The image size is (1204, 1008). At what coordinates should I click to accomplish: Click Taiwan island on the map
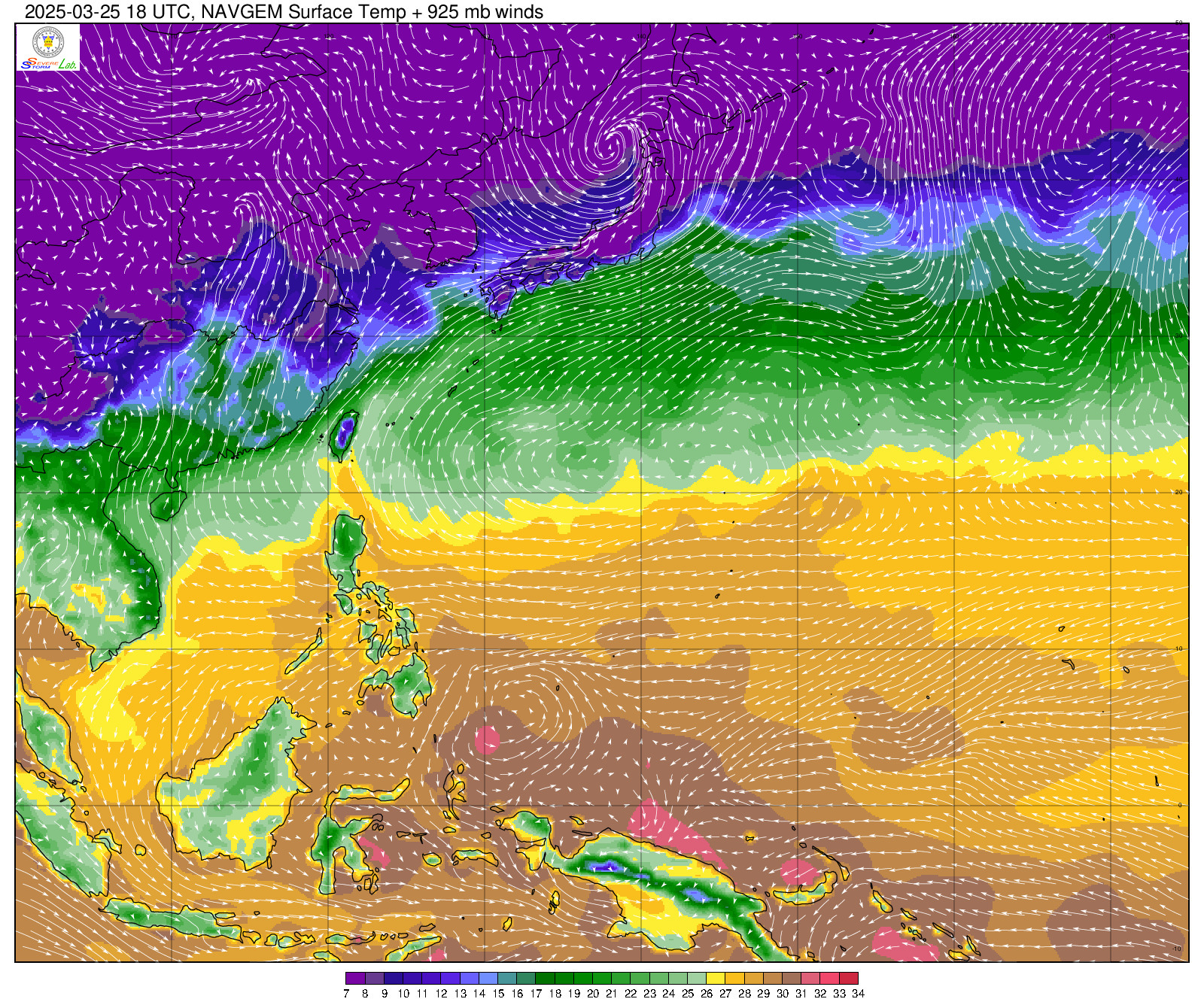pos(344,434)
